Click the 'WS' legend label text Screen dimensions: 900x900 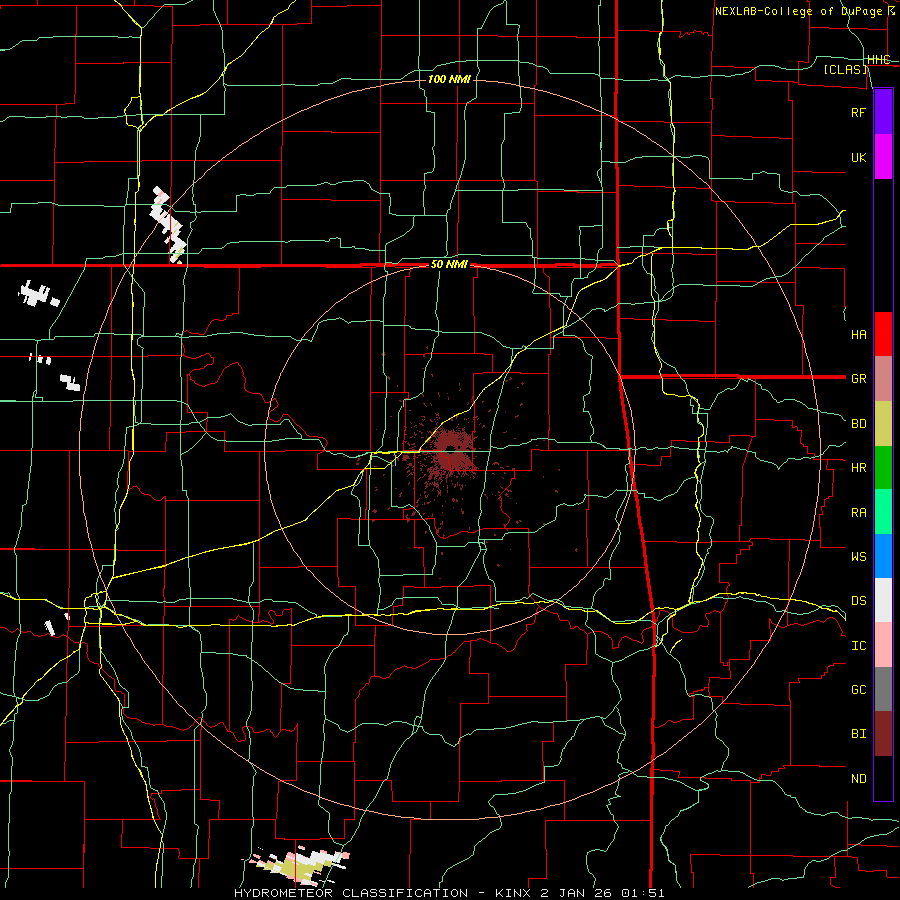(858, 557)
